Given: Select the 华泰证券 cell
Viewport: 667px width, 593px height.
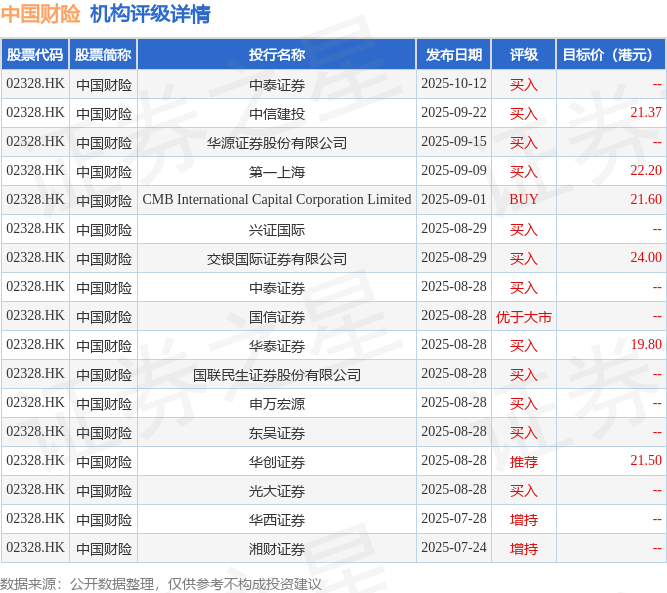Looking at the screenshot, I should [276, 345].
